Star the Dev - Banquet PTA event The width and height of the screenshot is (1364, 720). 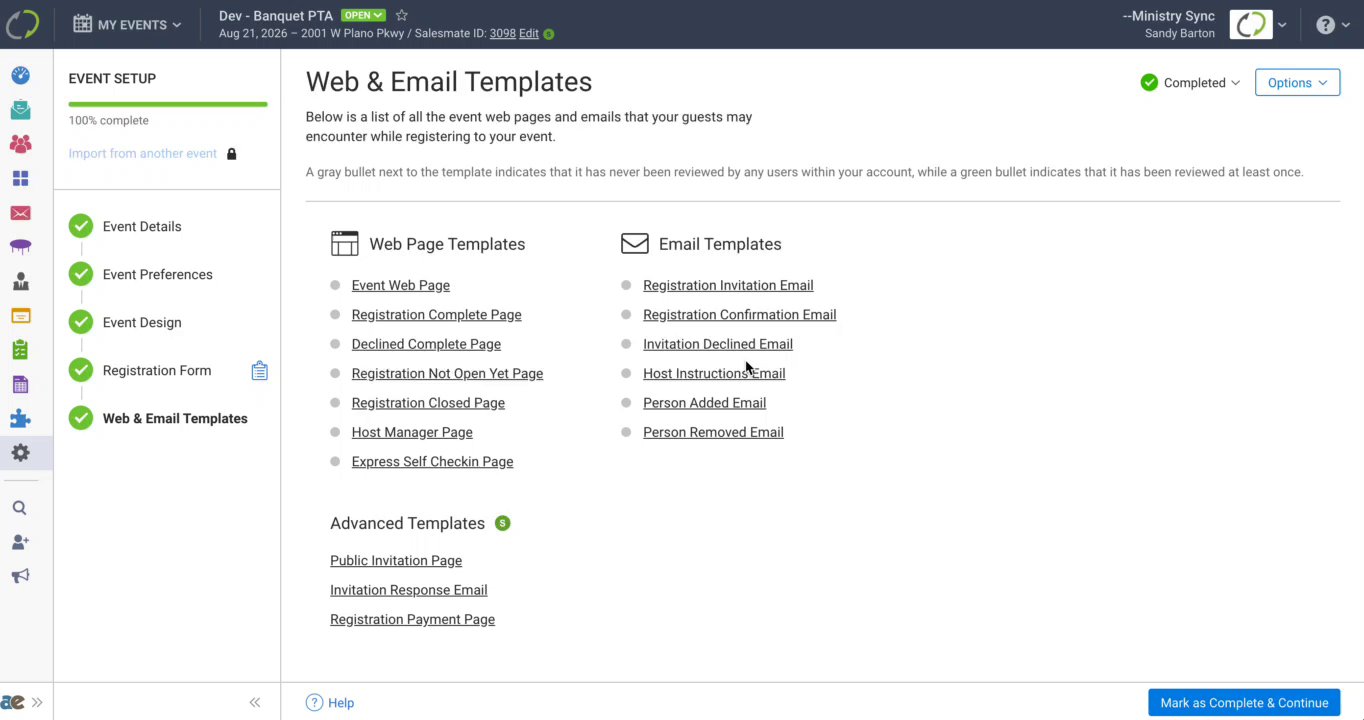click(402, 16)
